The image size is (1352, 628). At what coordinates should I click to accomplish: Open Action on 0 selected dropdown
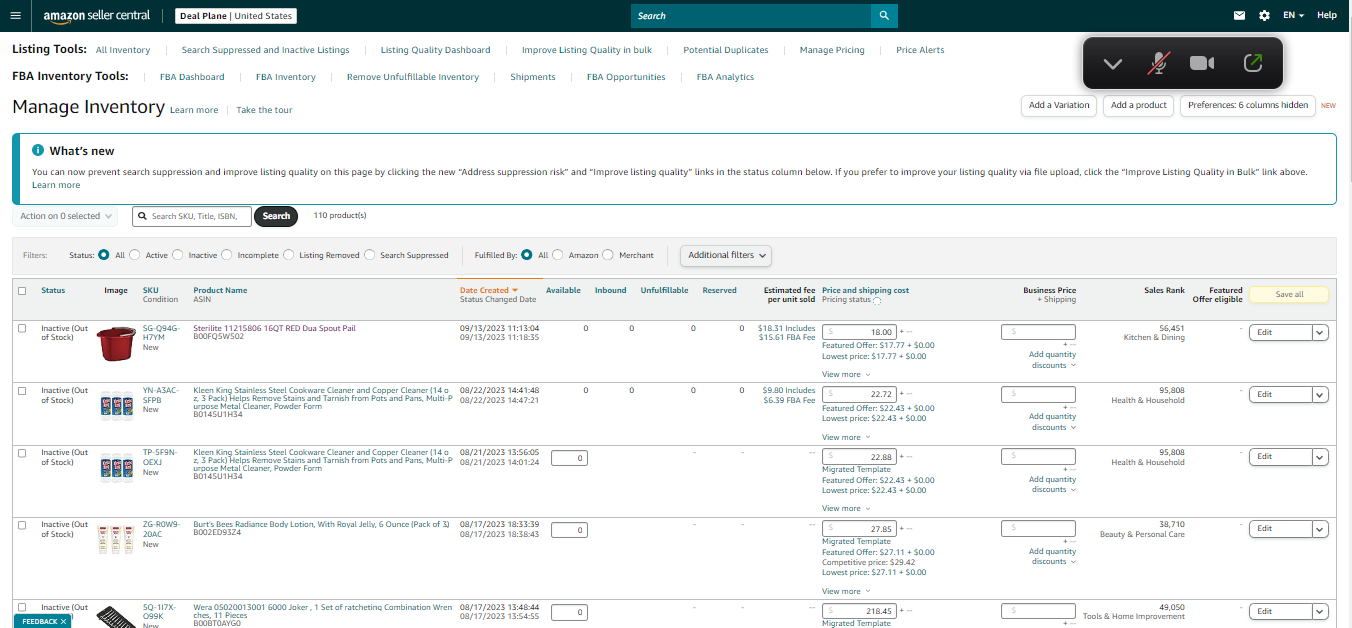pyautogui.click(x=66, y=216)
